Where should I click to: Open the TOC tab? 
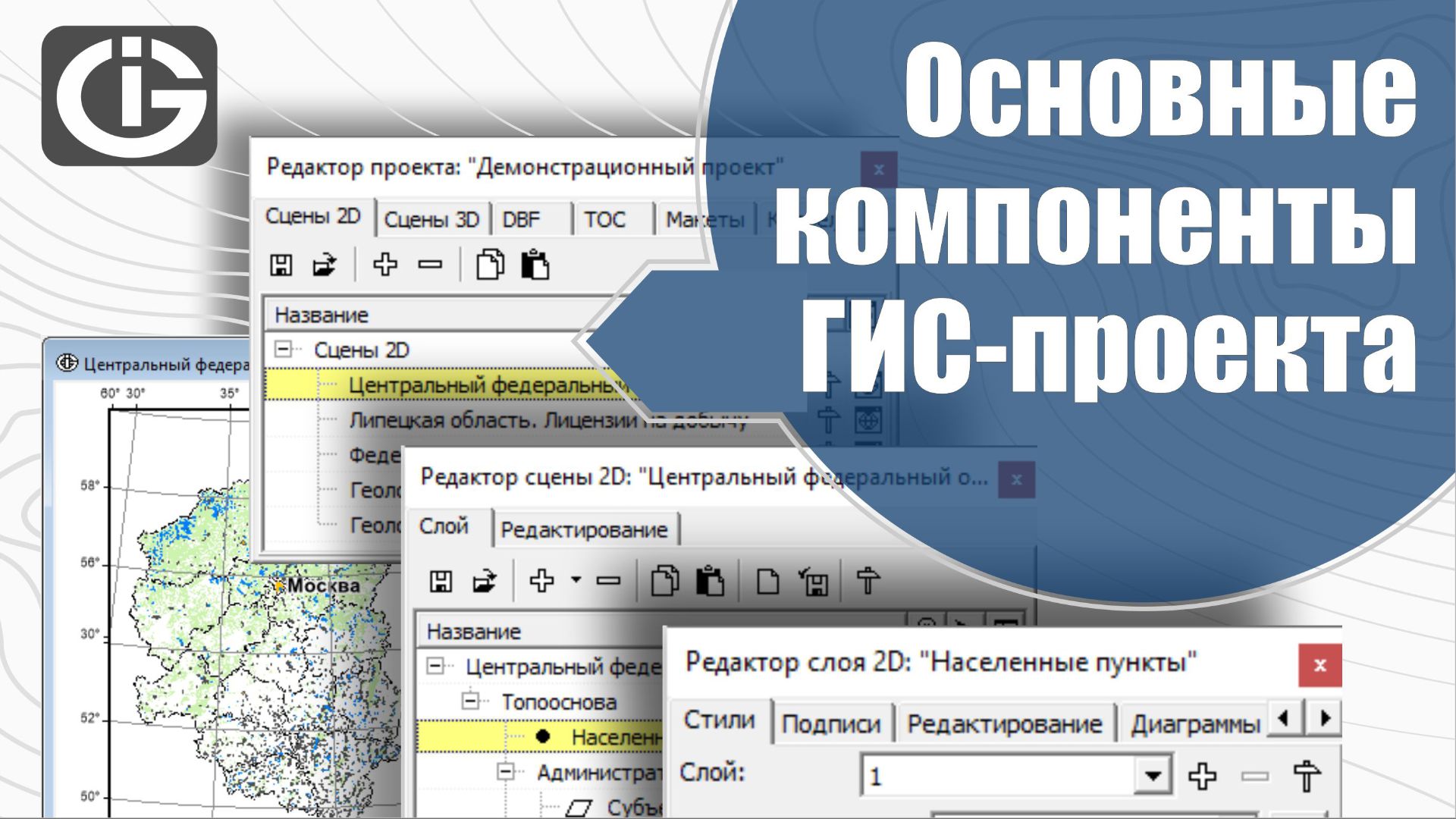[604, 220]
